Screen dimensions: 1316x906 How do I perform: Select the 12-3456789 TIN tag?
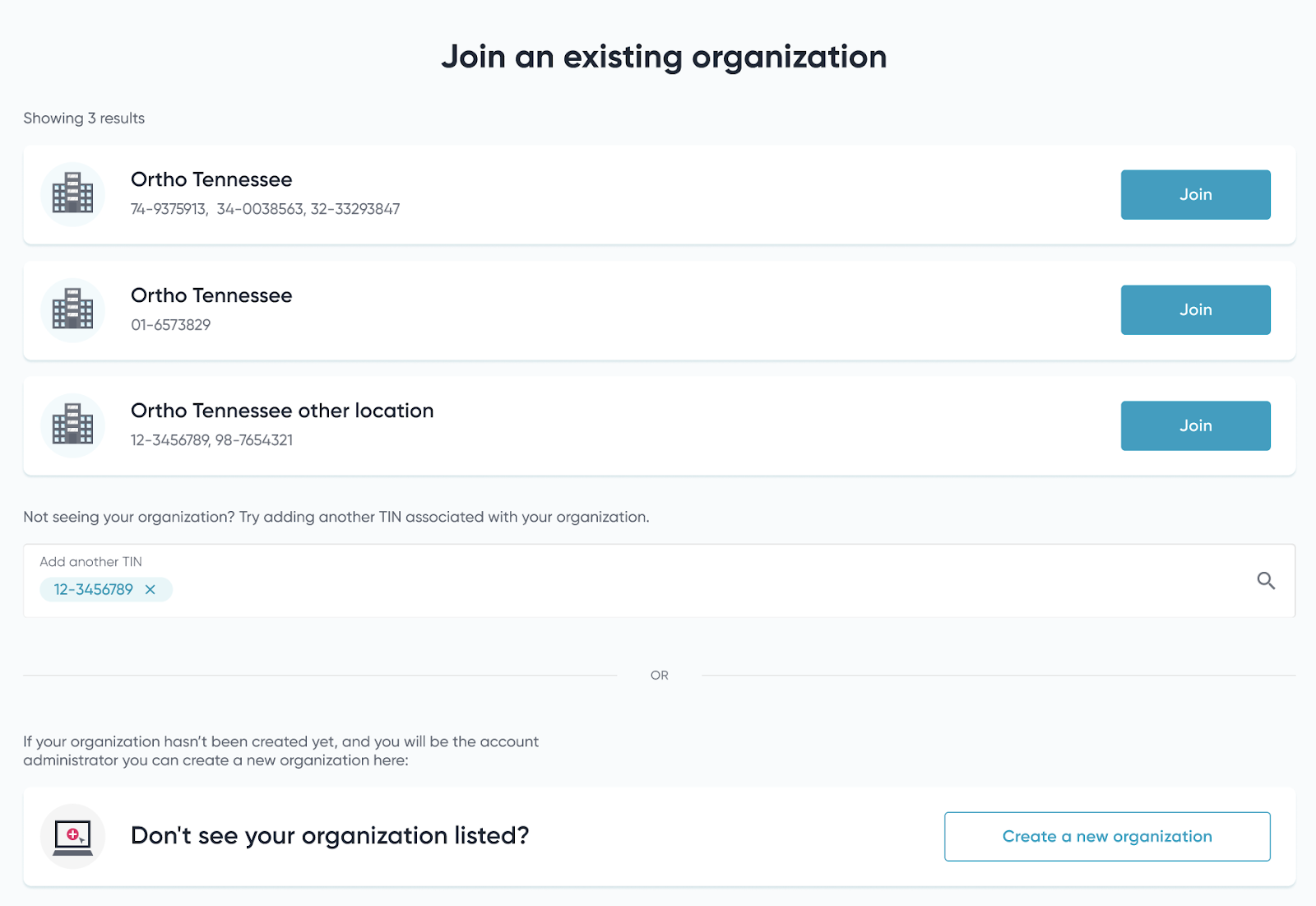(x=94, y=589)
